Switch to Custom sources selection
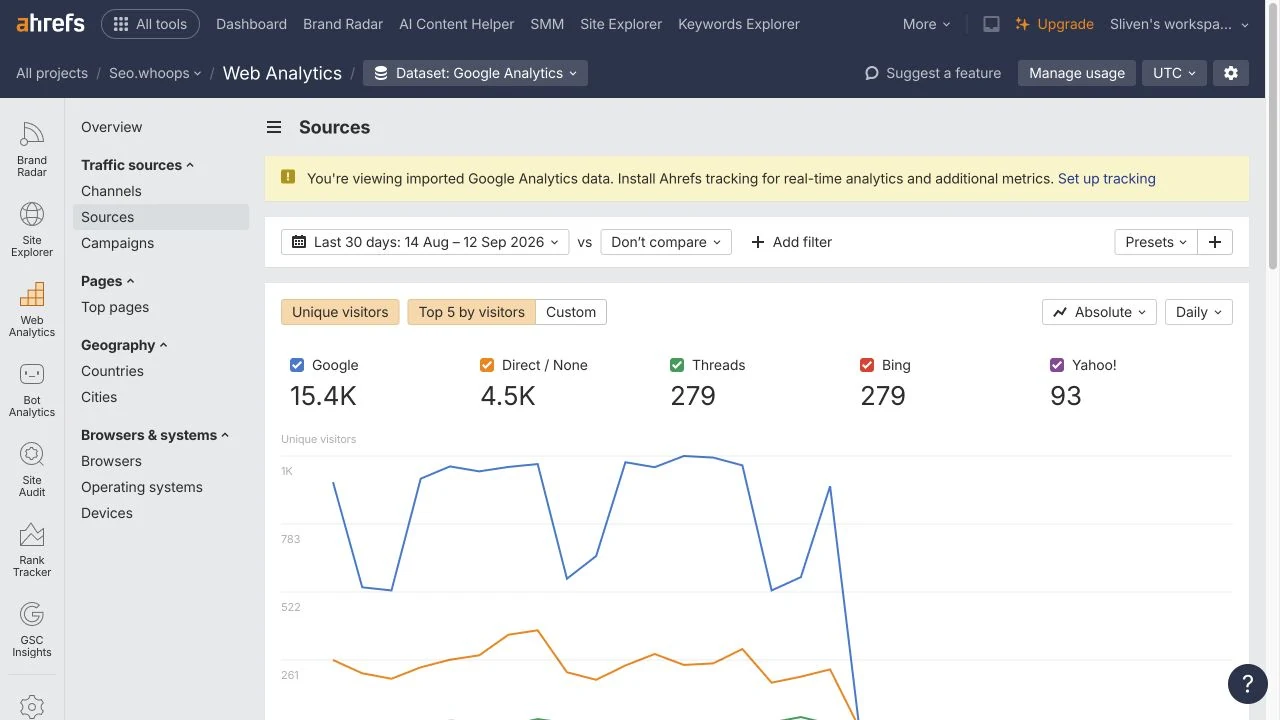 (x=571, y=312)
